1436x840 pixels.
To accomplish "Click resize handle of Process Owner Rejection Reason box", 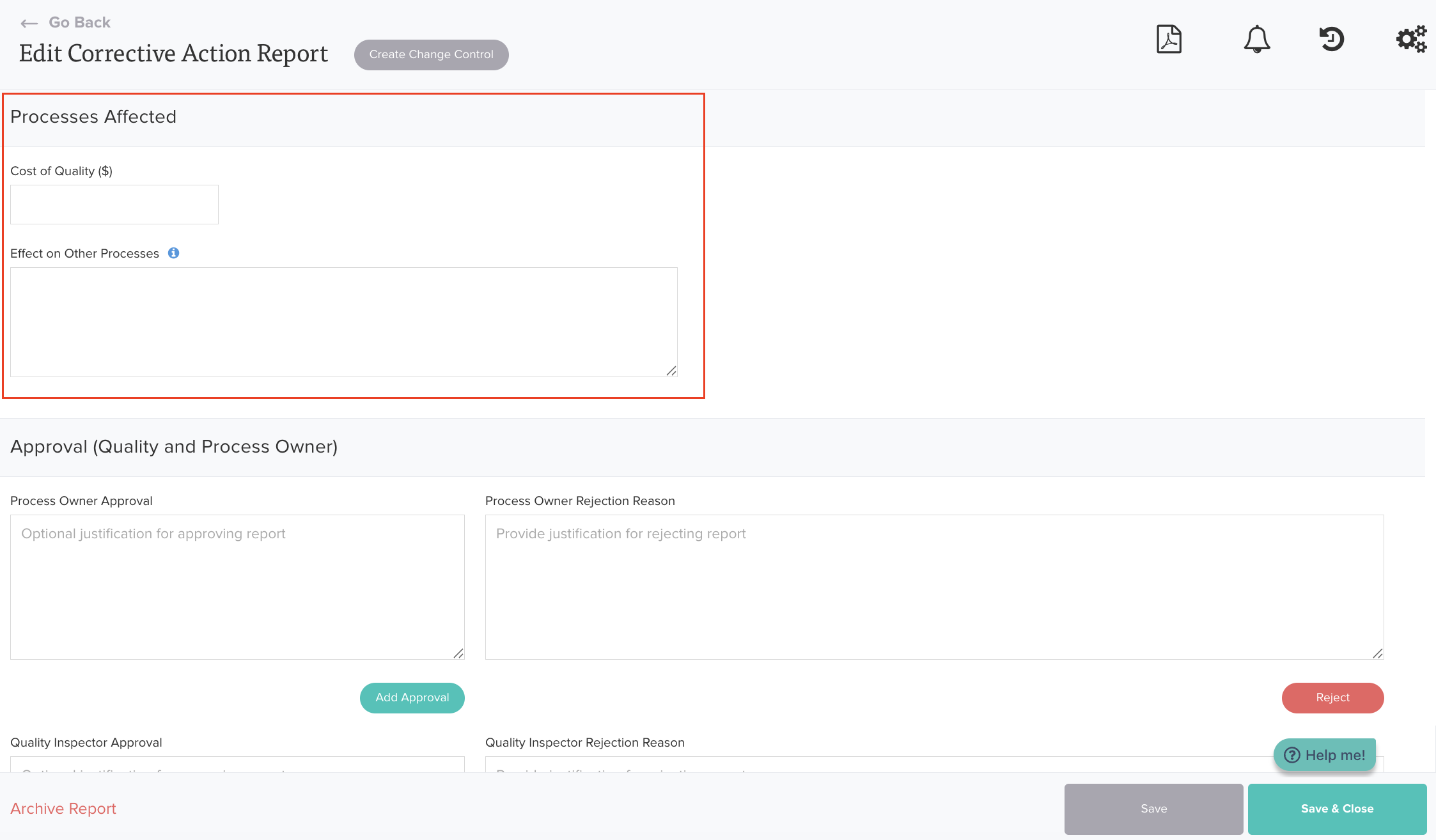I will tap(1378, 653).
